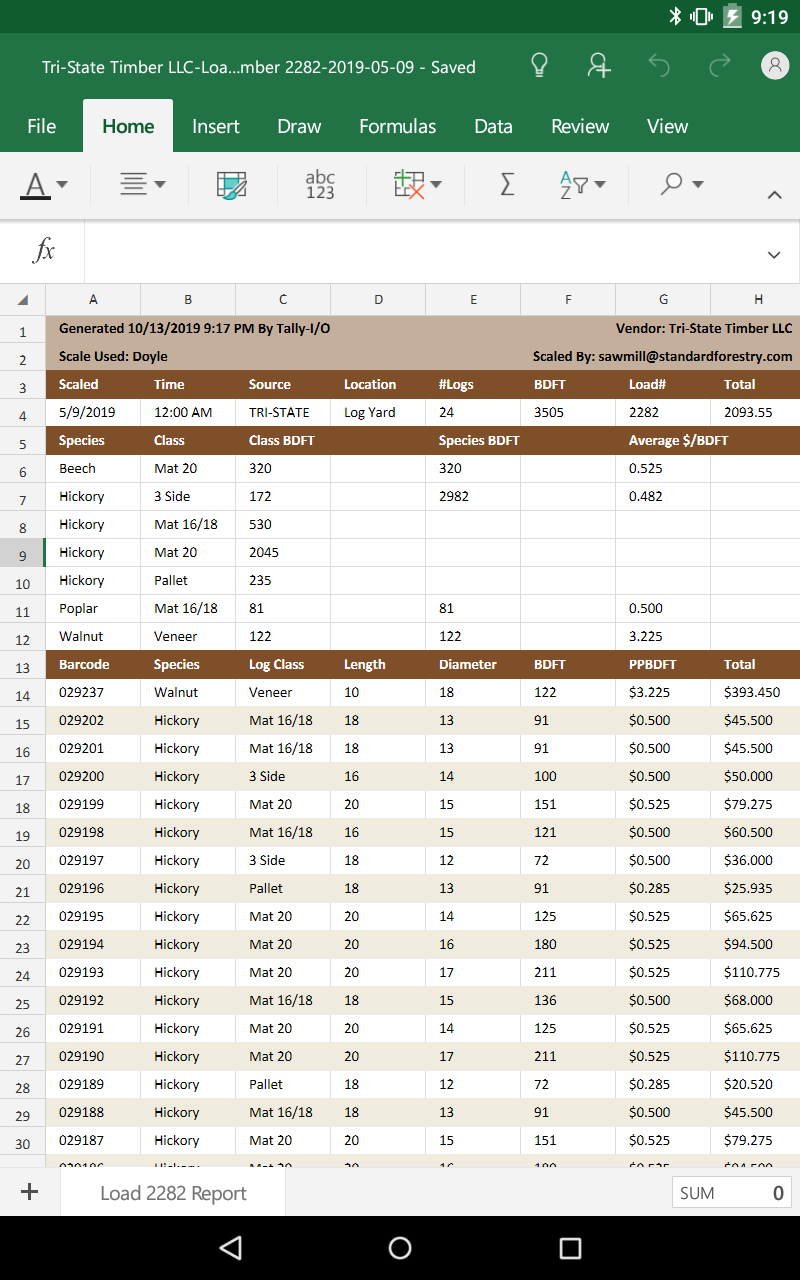The width and height of the screenshot is (800, 1280).
Task: Select the 'Beech' species cell
Action: 93,468
